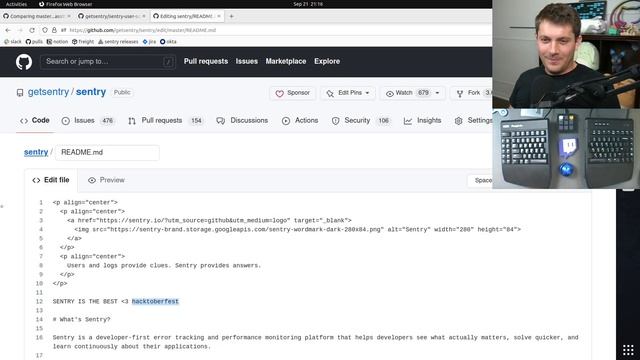Close the Editing sentry/README tab
Screen dimensions: 640x360
tap(219, 16)
